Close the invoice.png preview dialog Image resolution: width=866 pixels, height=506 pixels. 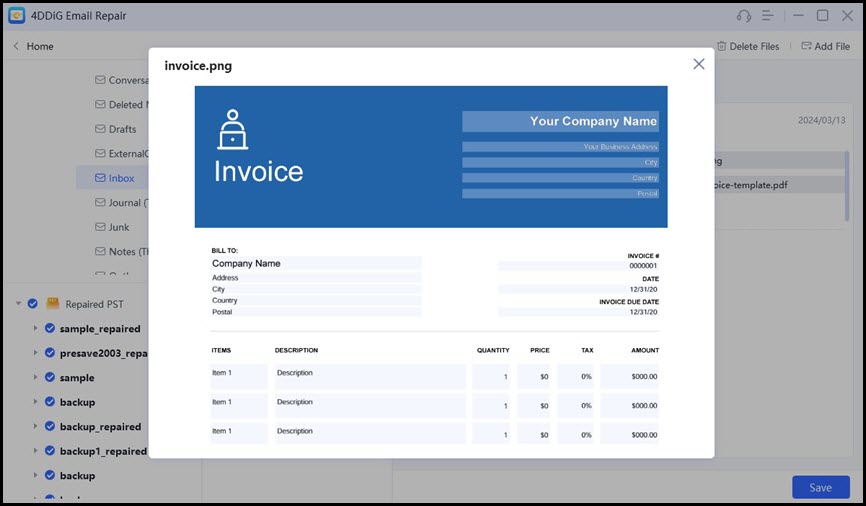tap(699, 64)
